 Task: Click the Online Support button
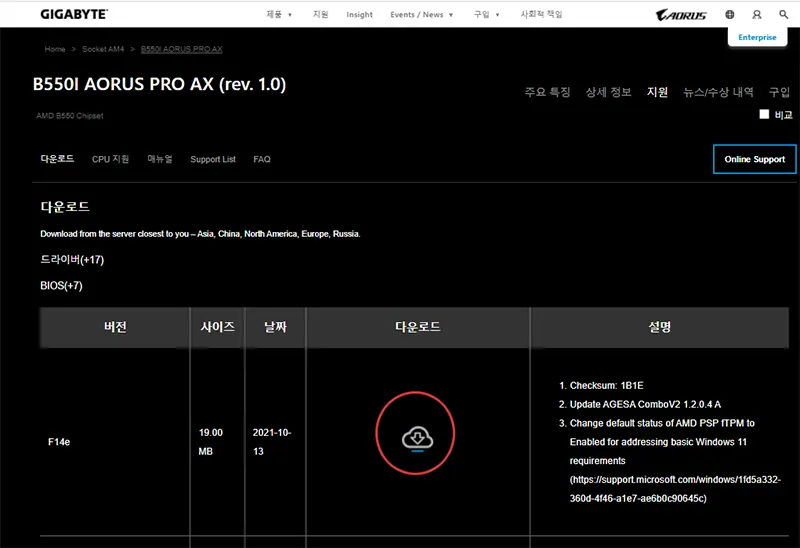click(755, 159)
